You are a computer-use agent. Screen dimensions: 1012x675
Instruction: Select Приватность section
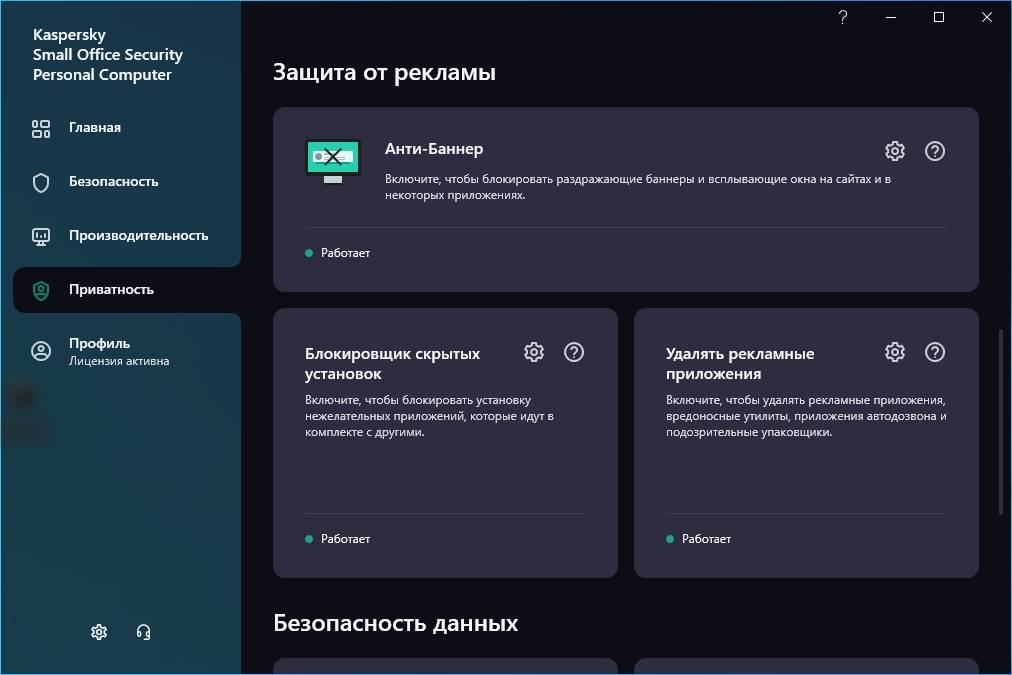click(x=126, y=290)
